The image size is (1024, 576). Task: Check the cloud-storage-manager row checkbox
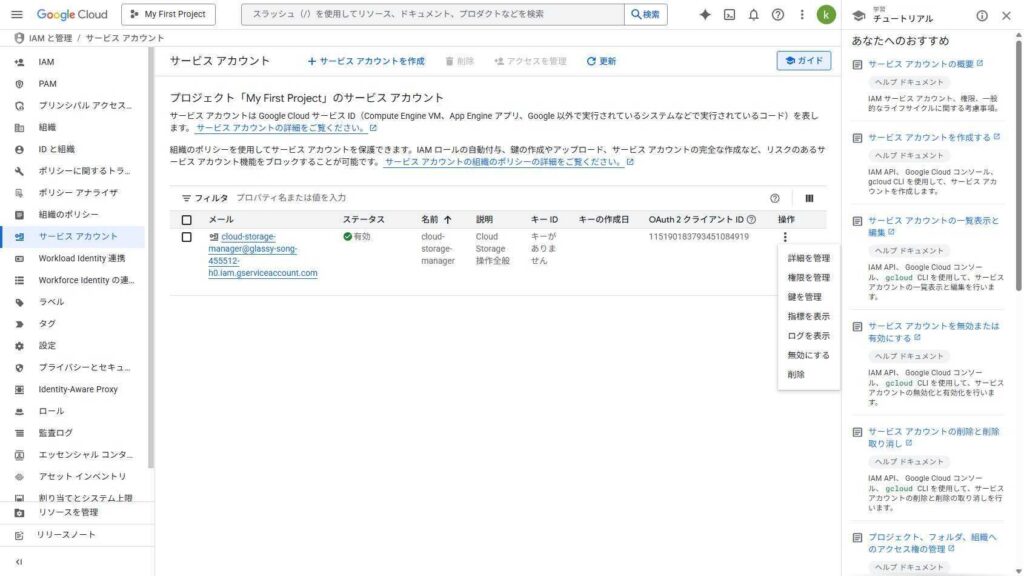pos(187,237)
